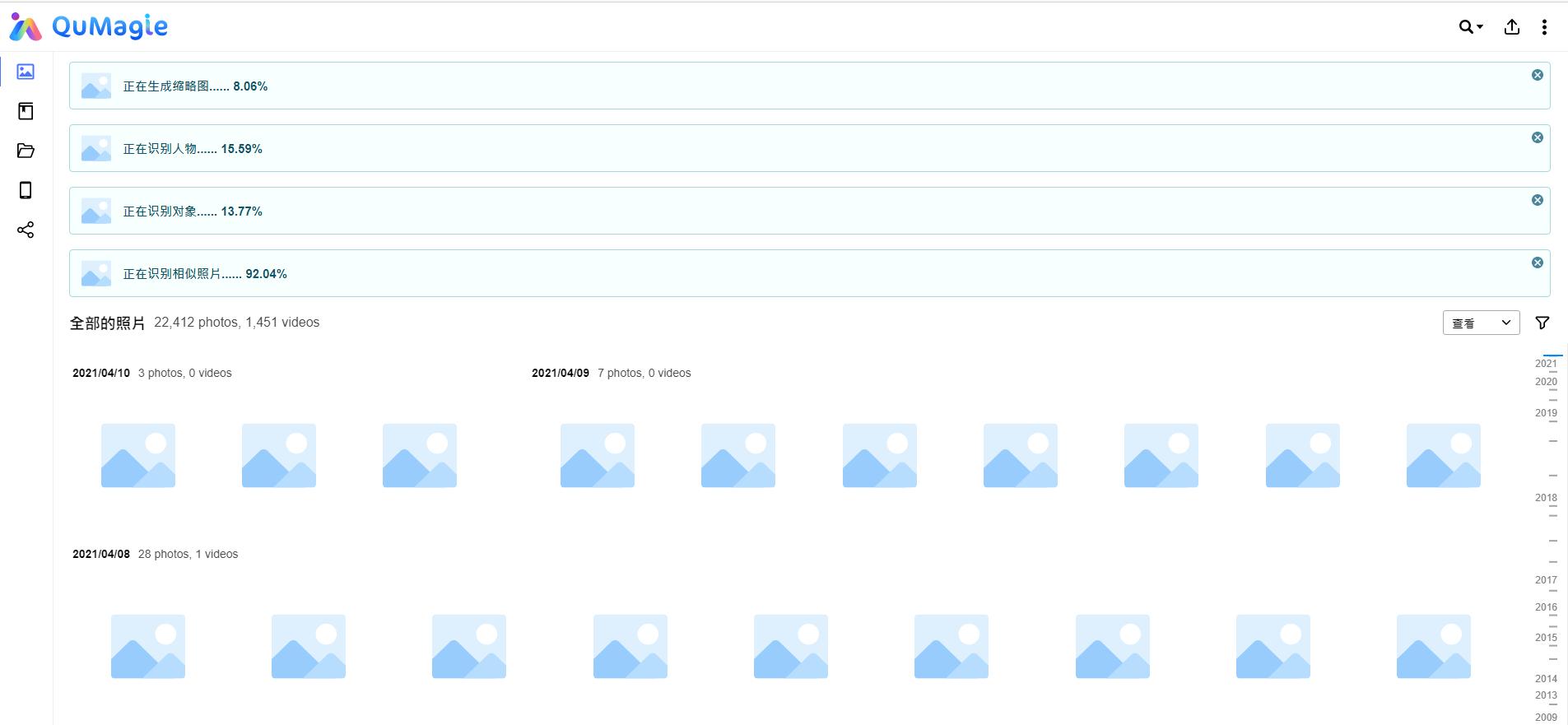Open the three-dot more options menu
The image size is (1568, 725).
coord(1544,27)
